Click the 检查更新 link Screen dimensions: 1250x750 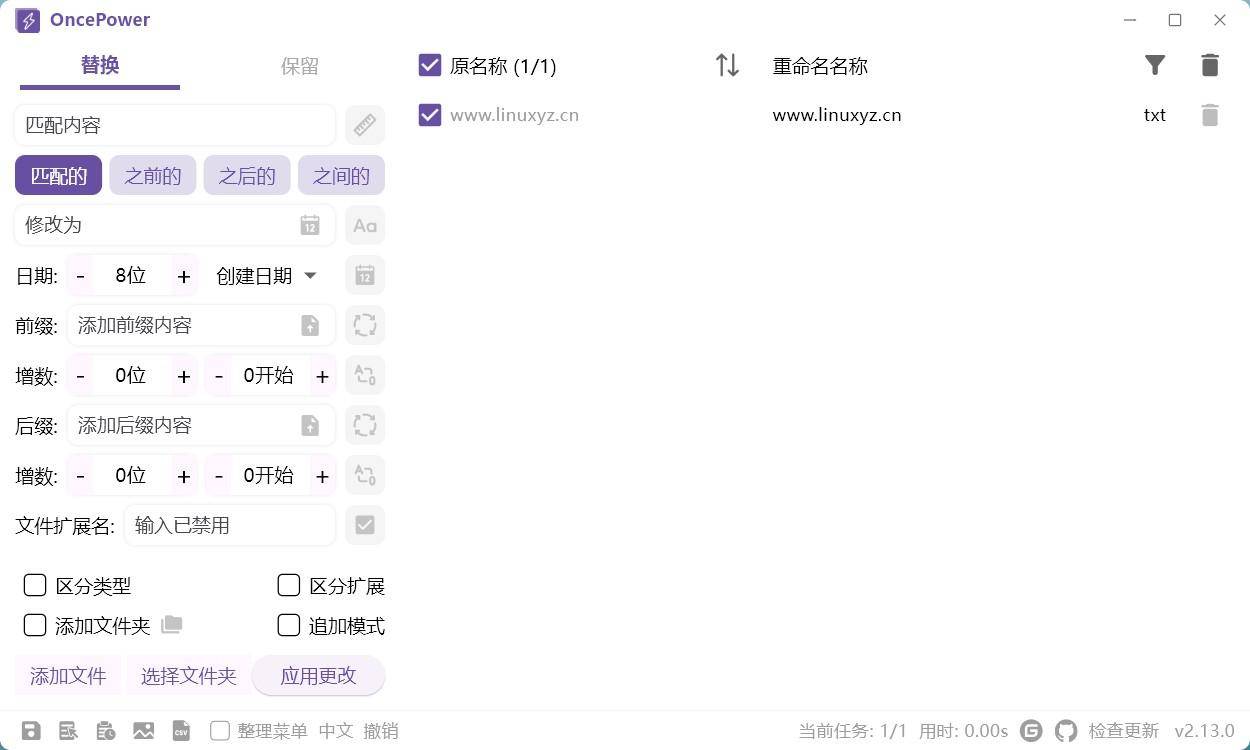1124,731
